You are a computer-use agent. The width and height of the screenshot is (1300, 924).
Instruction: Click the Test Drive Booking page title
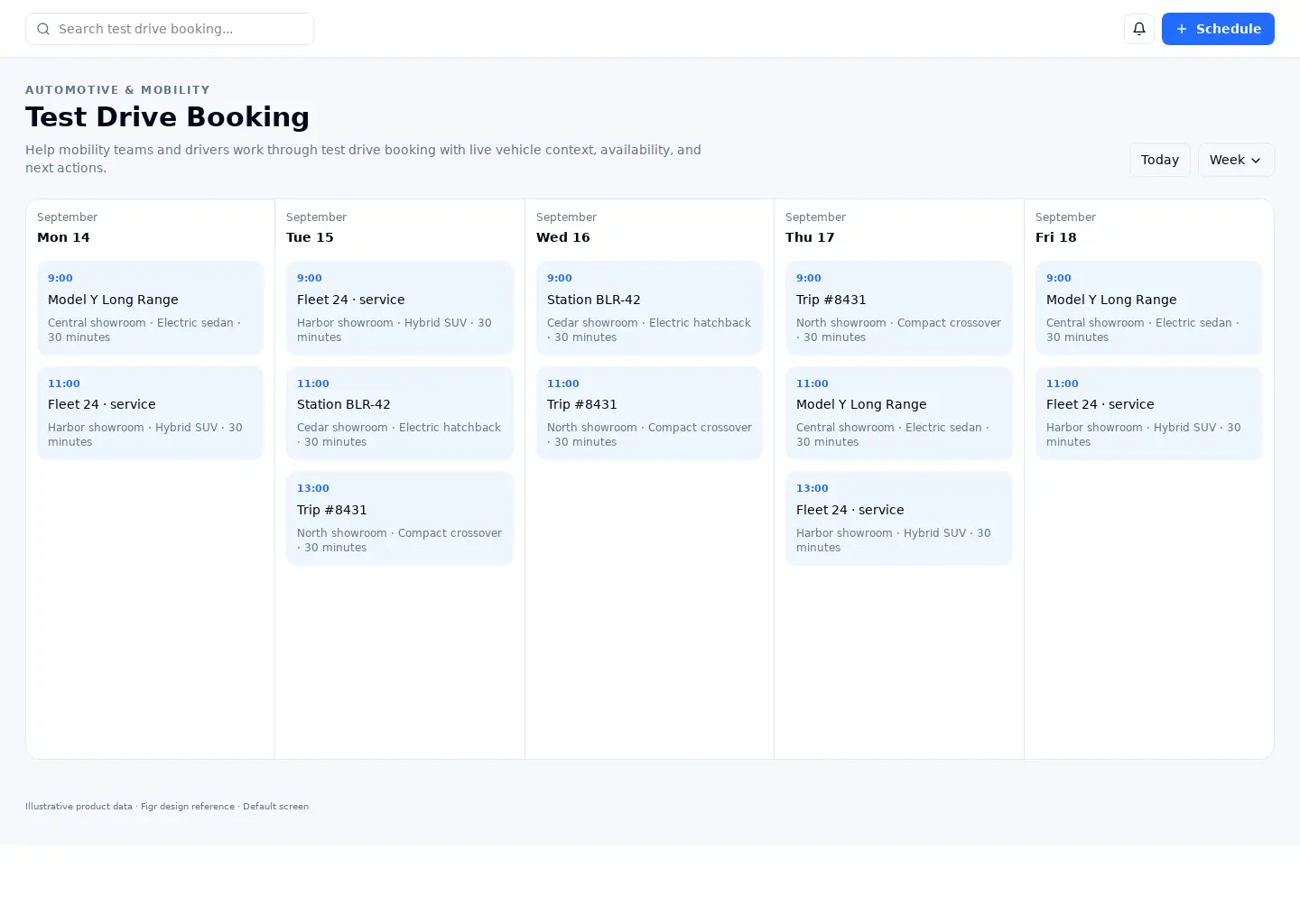[167, 117]
